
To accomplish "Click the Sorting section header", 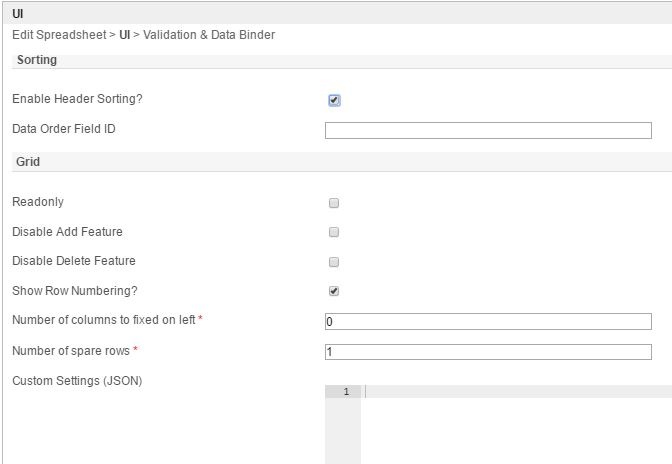I will click(37, 60).
